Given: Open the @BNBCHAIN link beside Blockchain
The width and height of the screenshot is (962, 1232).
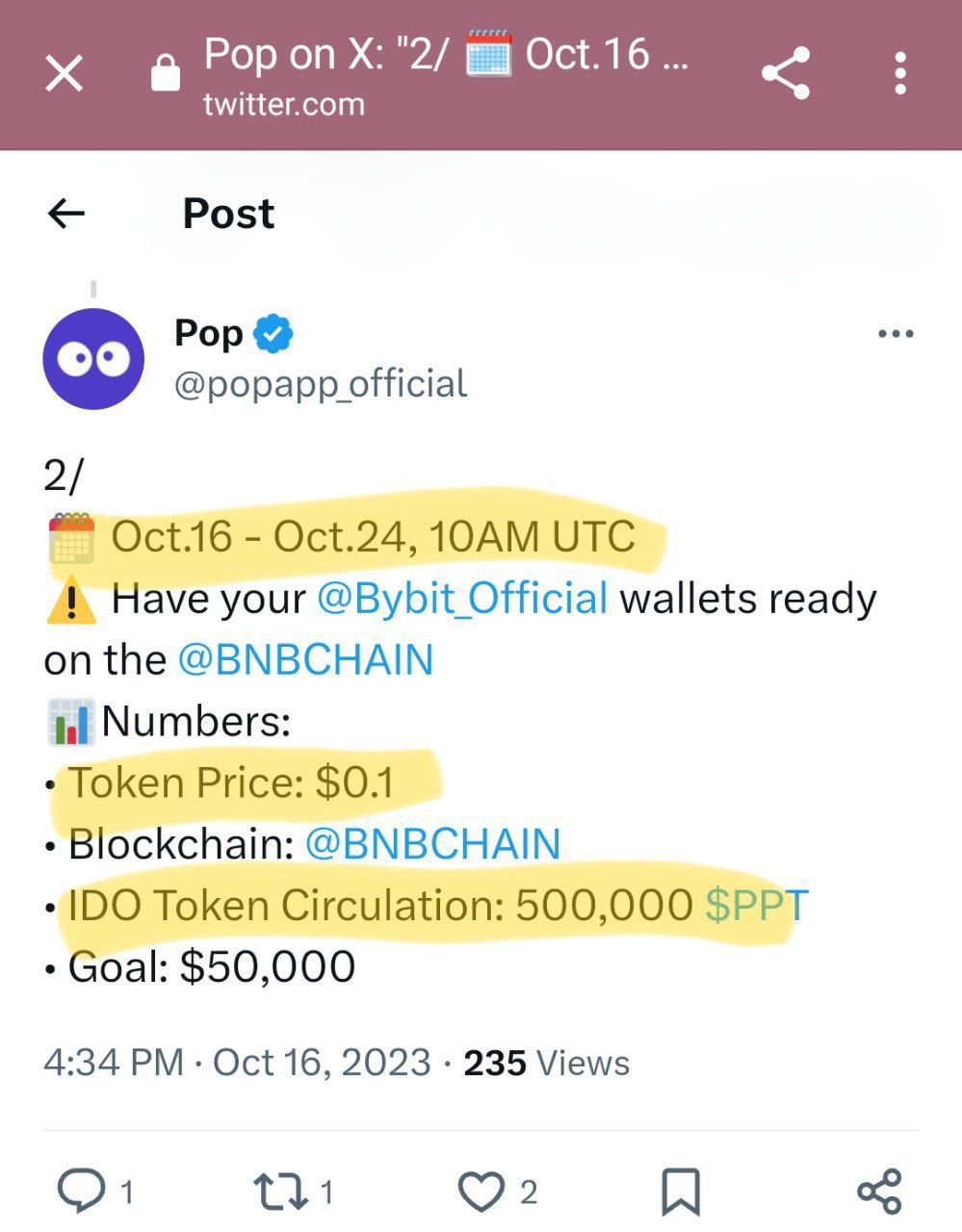Looking at the screenshot, I should (432, 844).
